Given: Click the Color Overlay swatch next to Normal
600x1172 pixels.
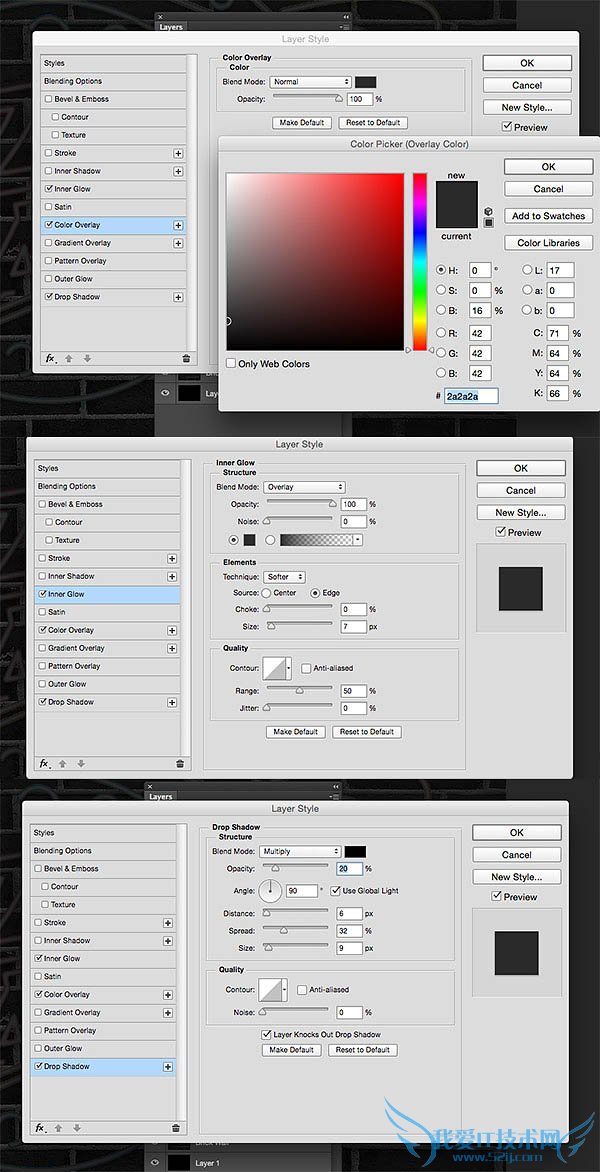Looking at the screenshot, I should point(366,82).
